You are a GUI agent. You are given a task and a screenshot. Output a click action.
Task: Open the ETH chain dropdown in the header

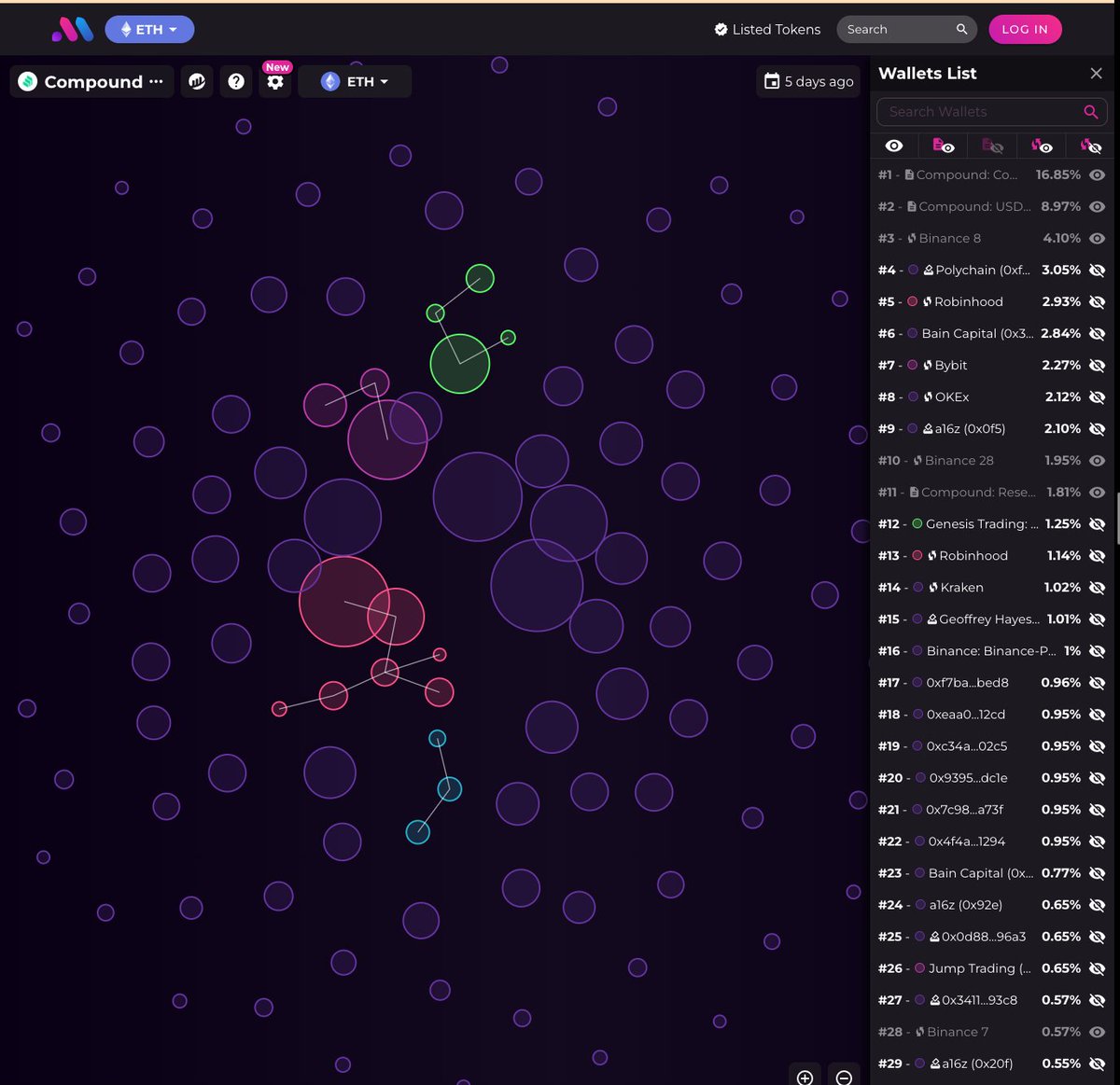coord(149,30)
